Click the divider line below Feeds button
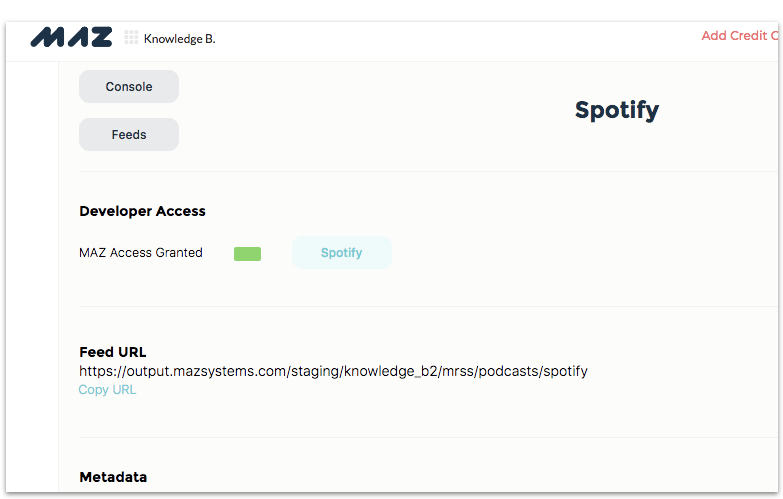The image size is (783, 499). point(428,171)
